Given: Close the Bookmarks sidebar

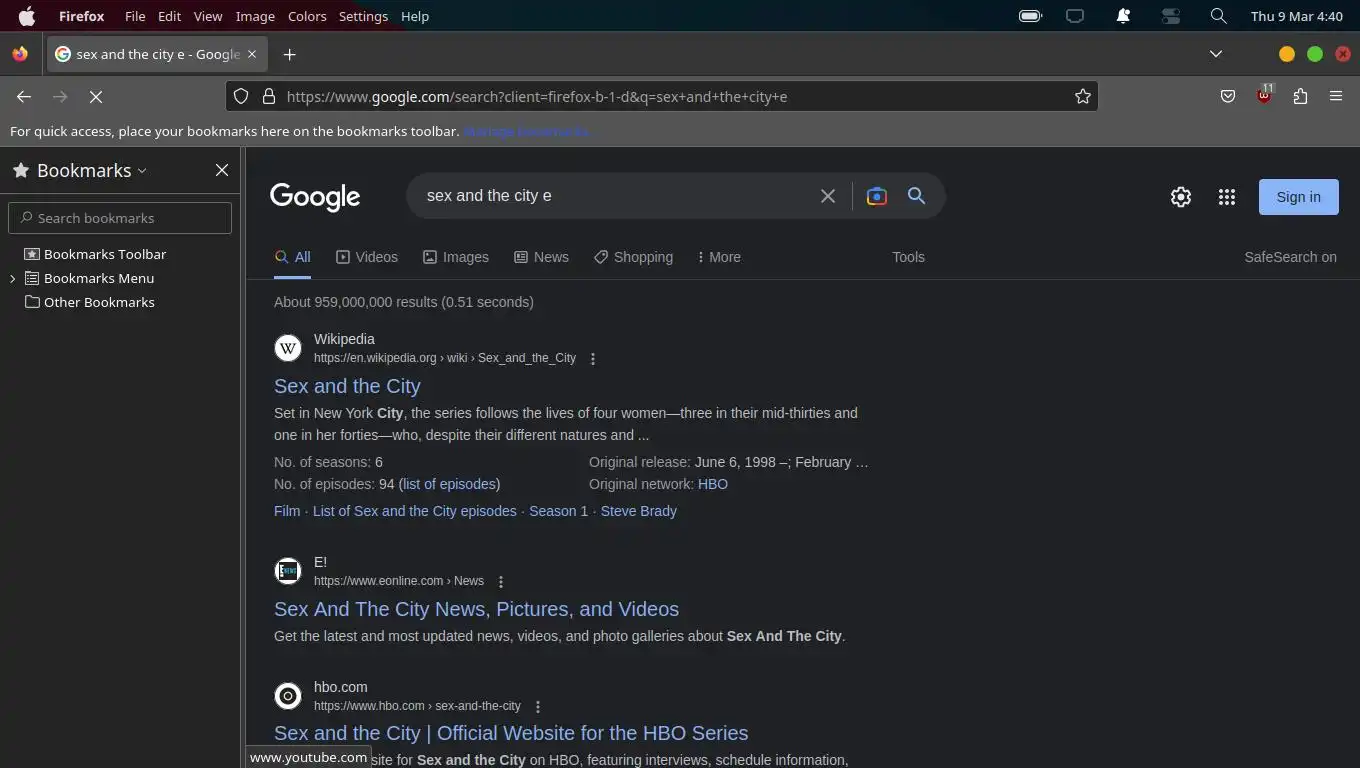Looking at the screenshot, I should click(222, 171).
